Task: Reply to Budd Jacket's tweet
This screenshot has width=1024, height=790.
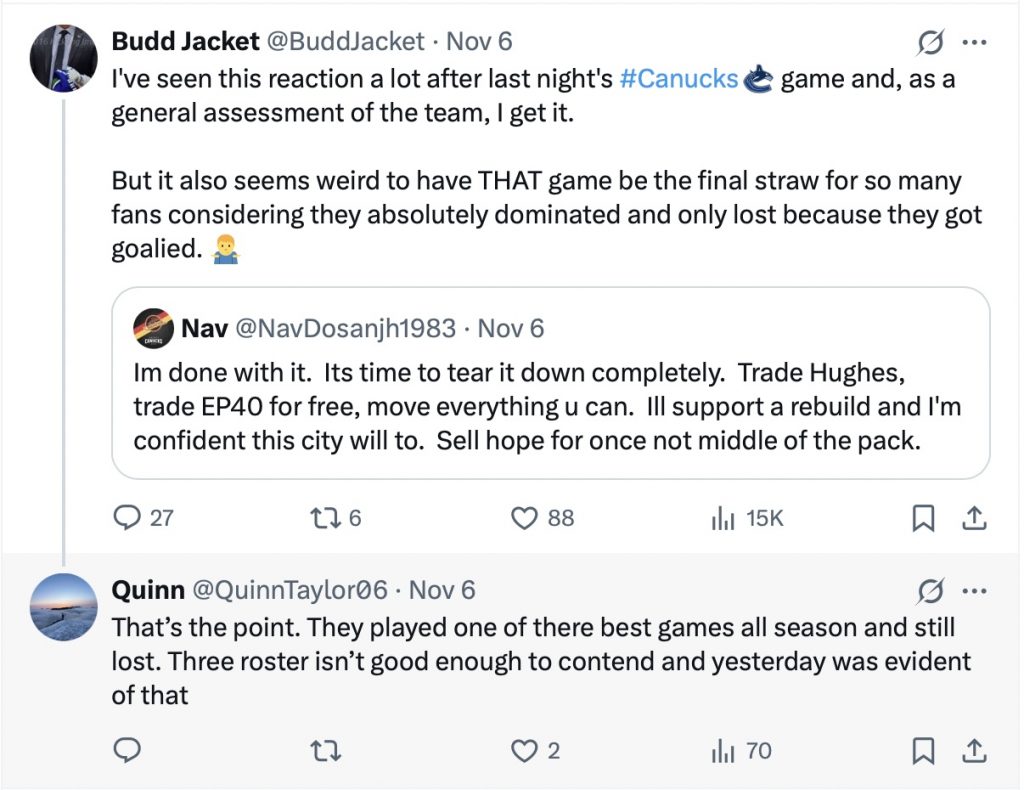Action: coord(127,517)
